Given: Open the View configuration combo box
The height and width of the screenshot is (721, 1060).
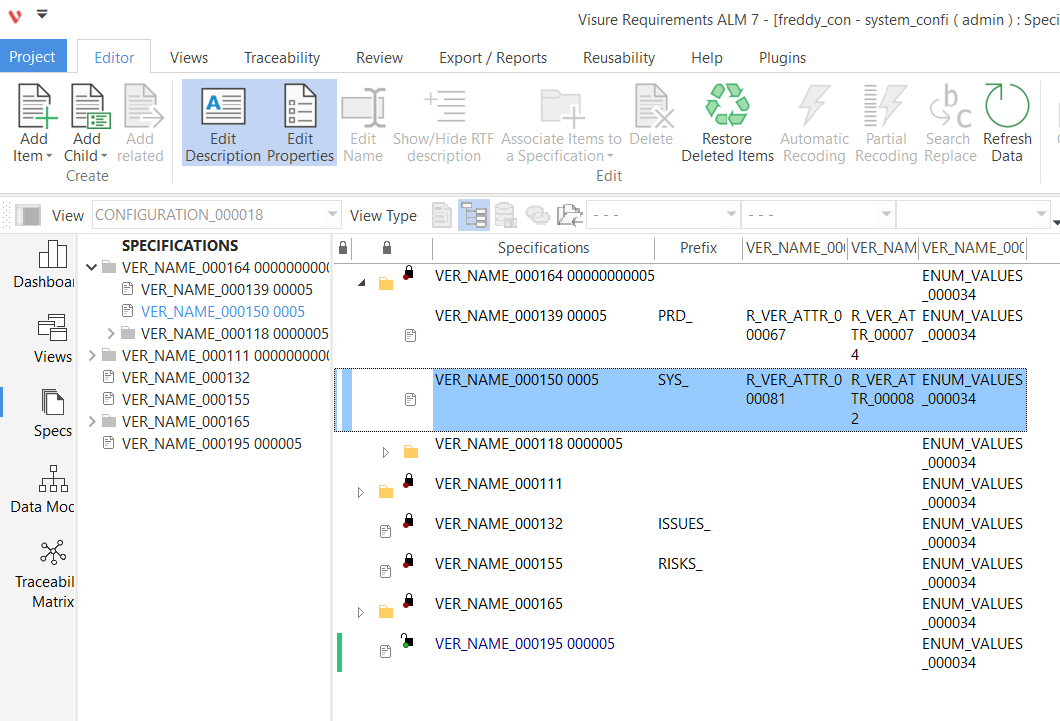Looking at the screenshot, I should 216,215.
